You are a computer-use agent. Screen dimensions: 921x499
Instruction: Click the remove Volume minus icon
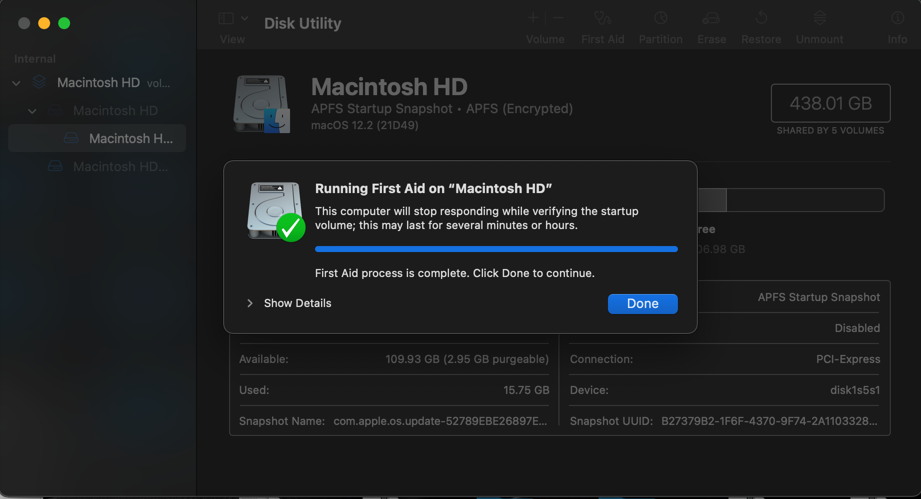click(x=558, y=18)
